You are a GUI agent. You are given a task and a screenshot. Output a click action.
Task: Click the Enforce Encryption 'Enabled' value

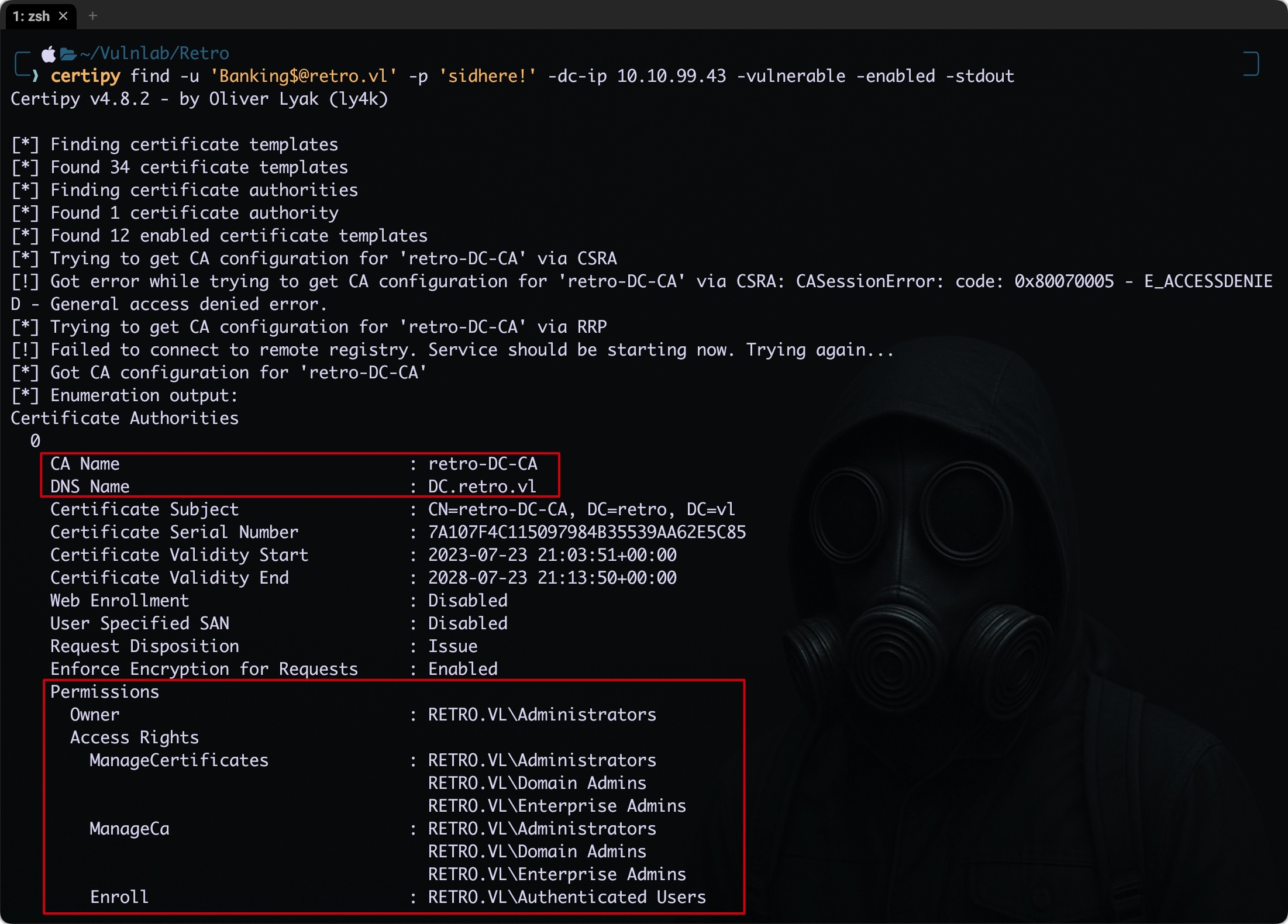click(x=463, y=669)
